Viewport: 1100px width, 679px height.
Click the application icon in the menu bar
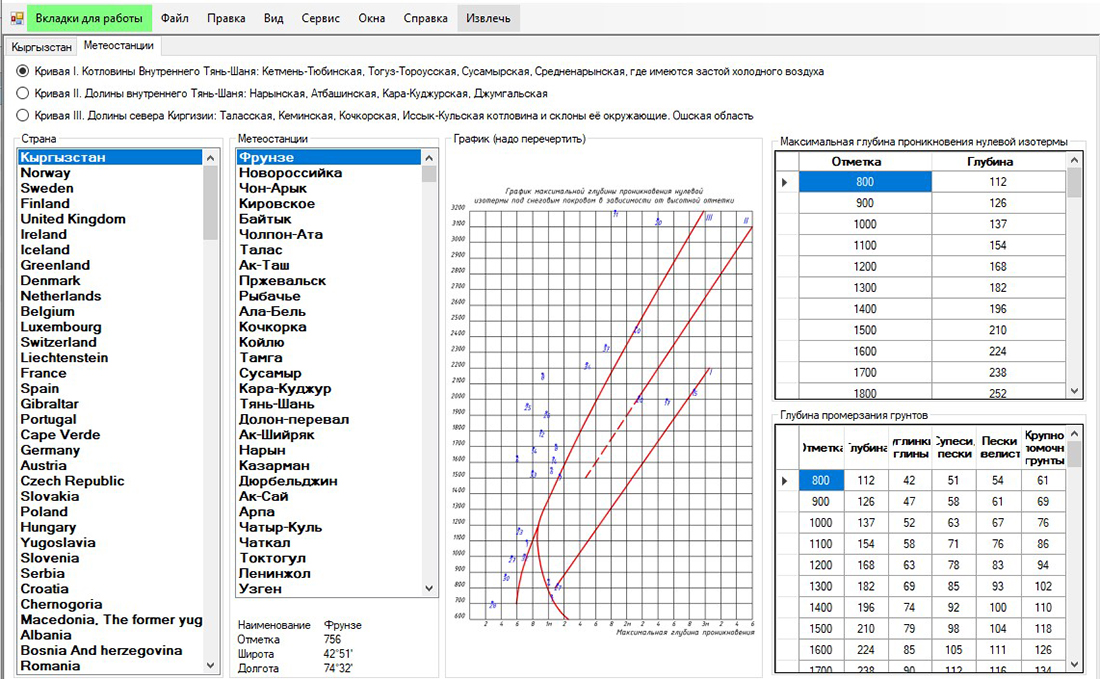[17, 18]
